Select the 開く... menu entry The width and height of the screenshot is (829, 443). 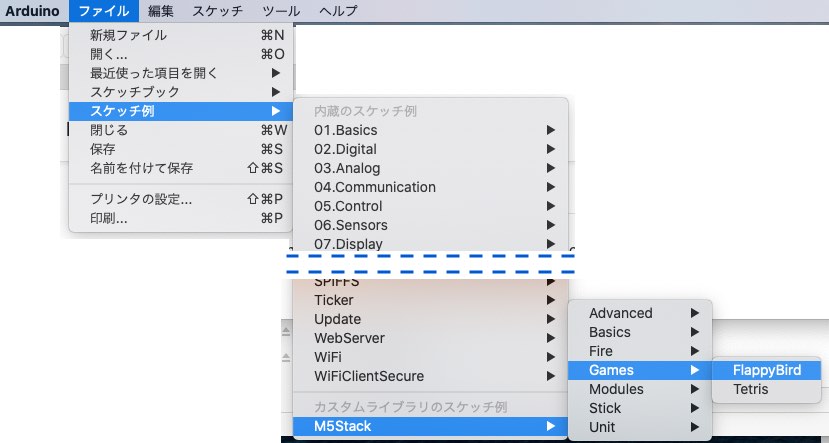(181, 54)
